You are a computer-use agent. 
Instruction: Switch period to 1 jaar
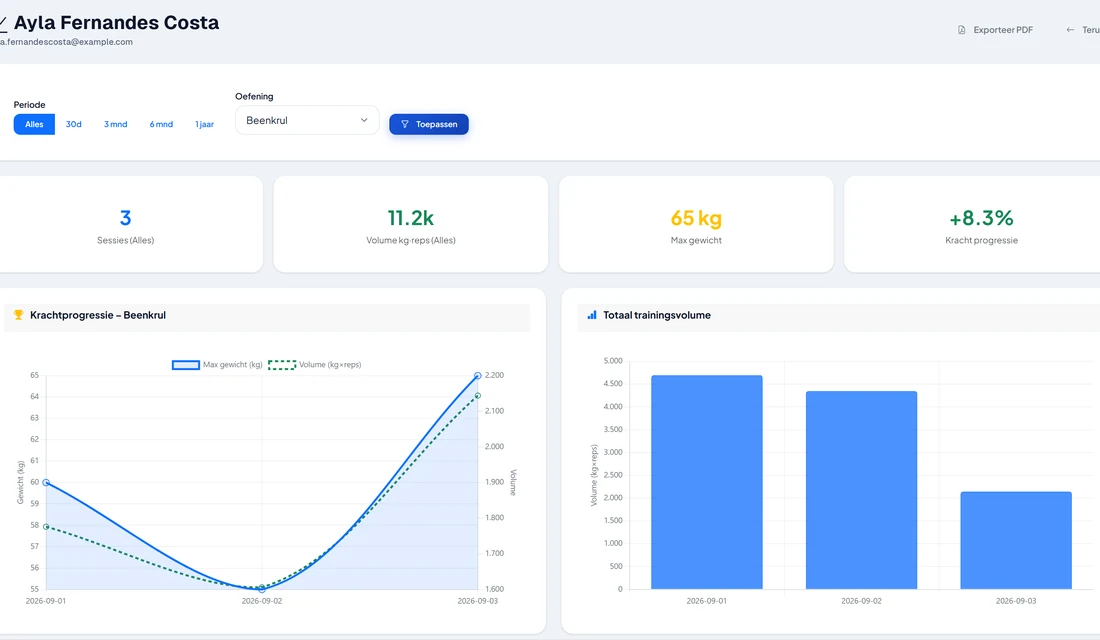click(205, 124)
